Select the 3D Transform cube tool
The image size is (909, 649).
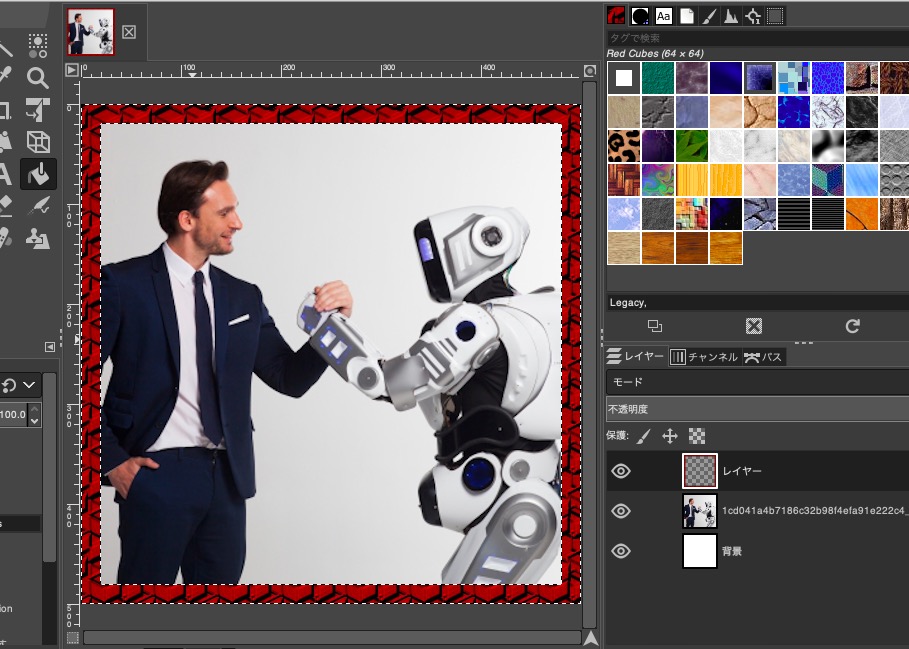click(38, 142)
